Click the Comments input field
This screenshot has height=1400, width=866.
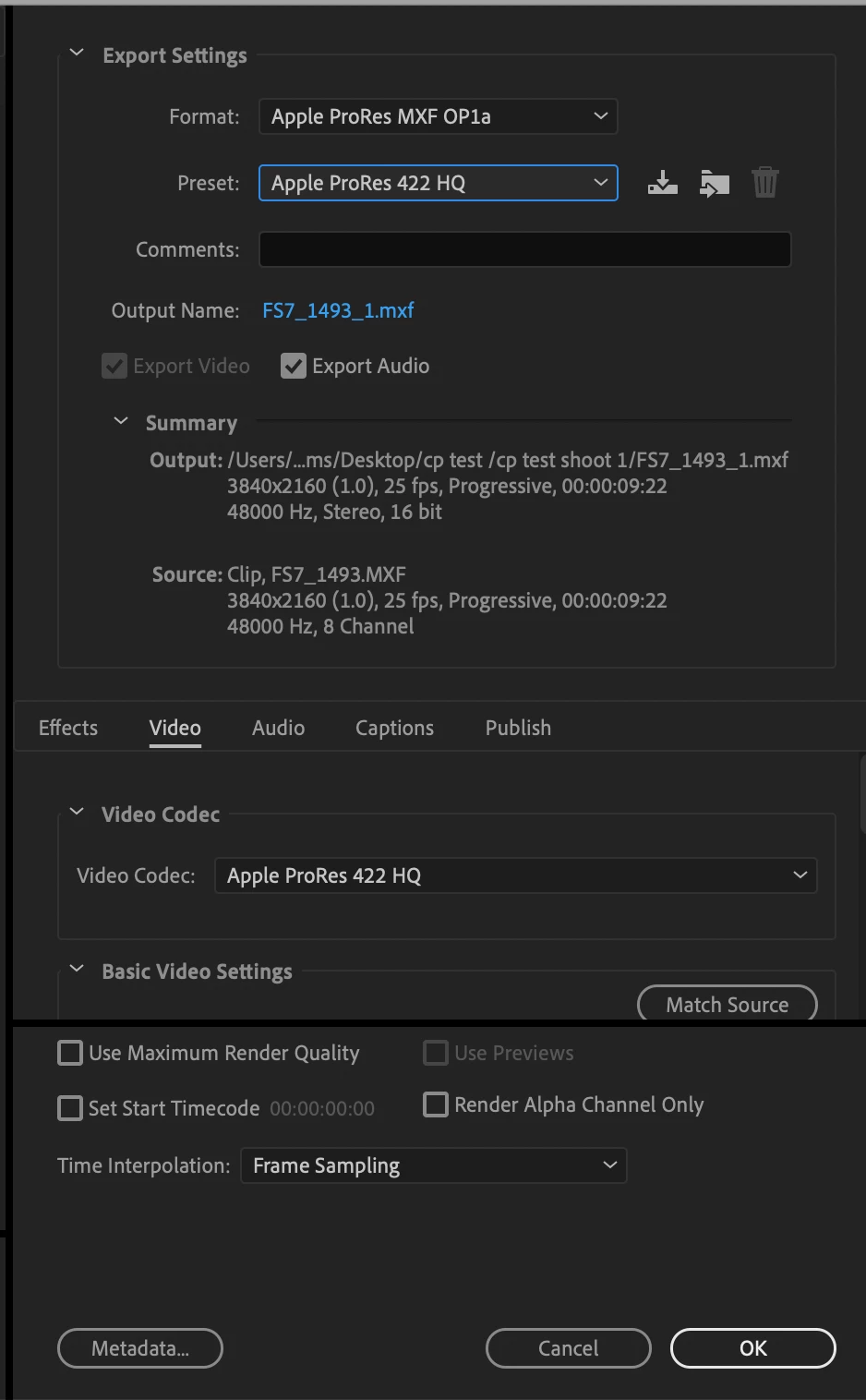point(524,249)
